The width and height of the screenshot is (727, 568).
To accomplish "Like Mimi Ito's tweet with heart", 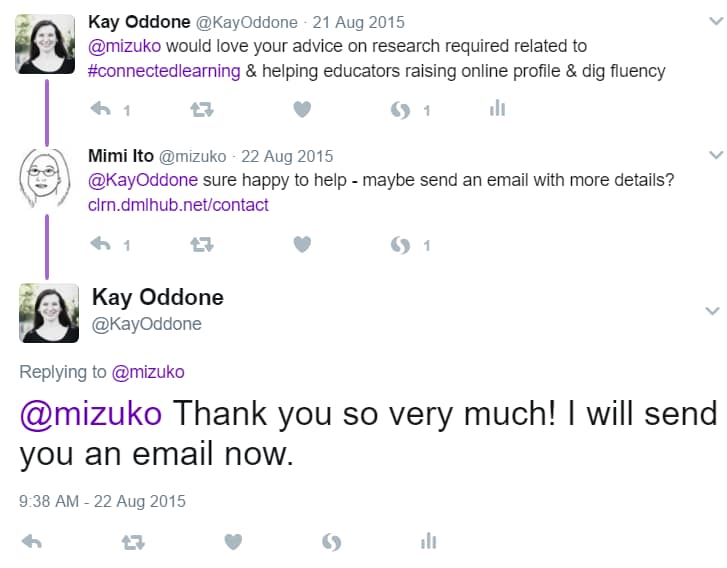I will 302,244.
